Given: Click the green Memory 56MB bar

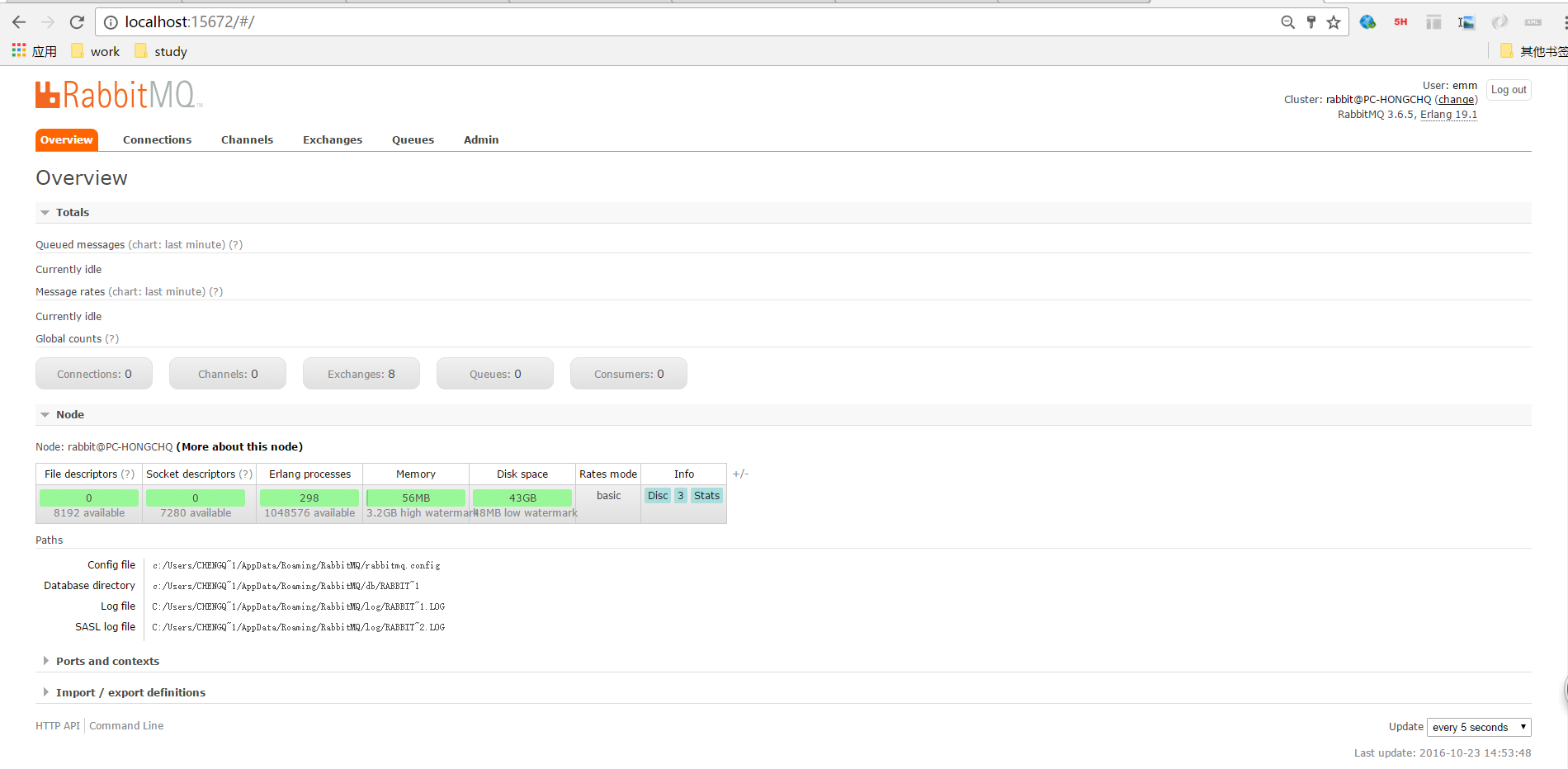Looking at the screenshot, I should coord(416,498).
